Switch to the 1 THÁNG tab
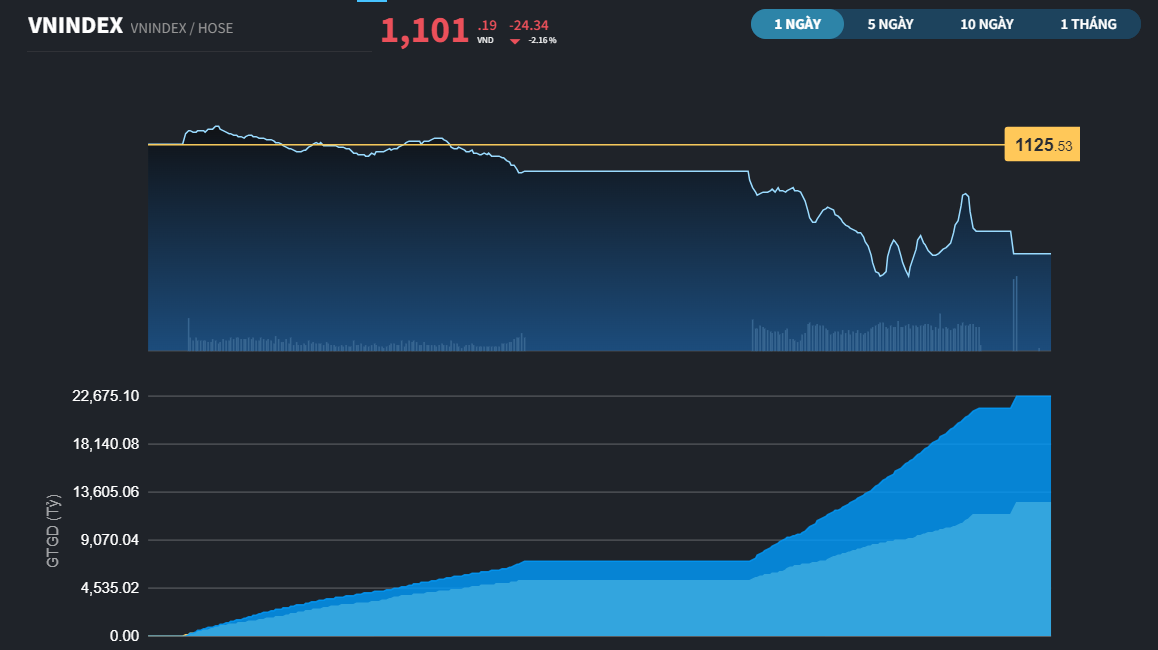This screenshot has width=1158, height=650. pyautogui.click(x=1089, y=24)
